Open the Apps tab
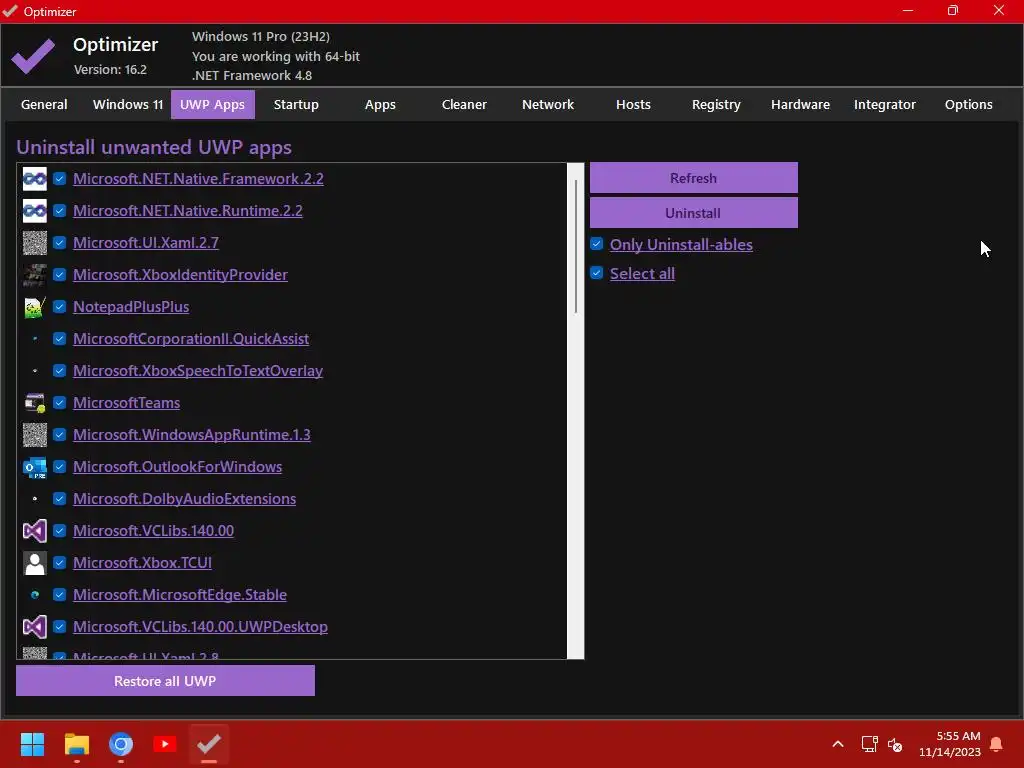 click(380, 104)
